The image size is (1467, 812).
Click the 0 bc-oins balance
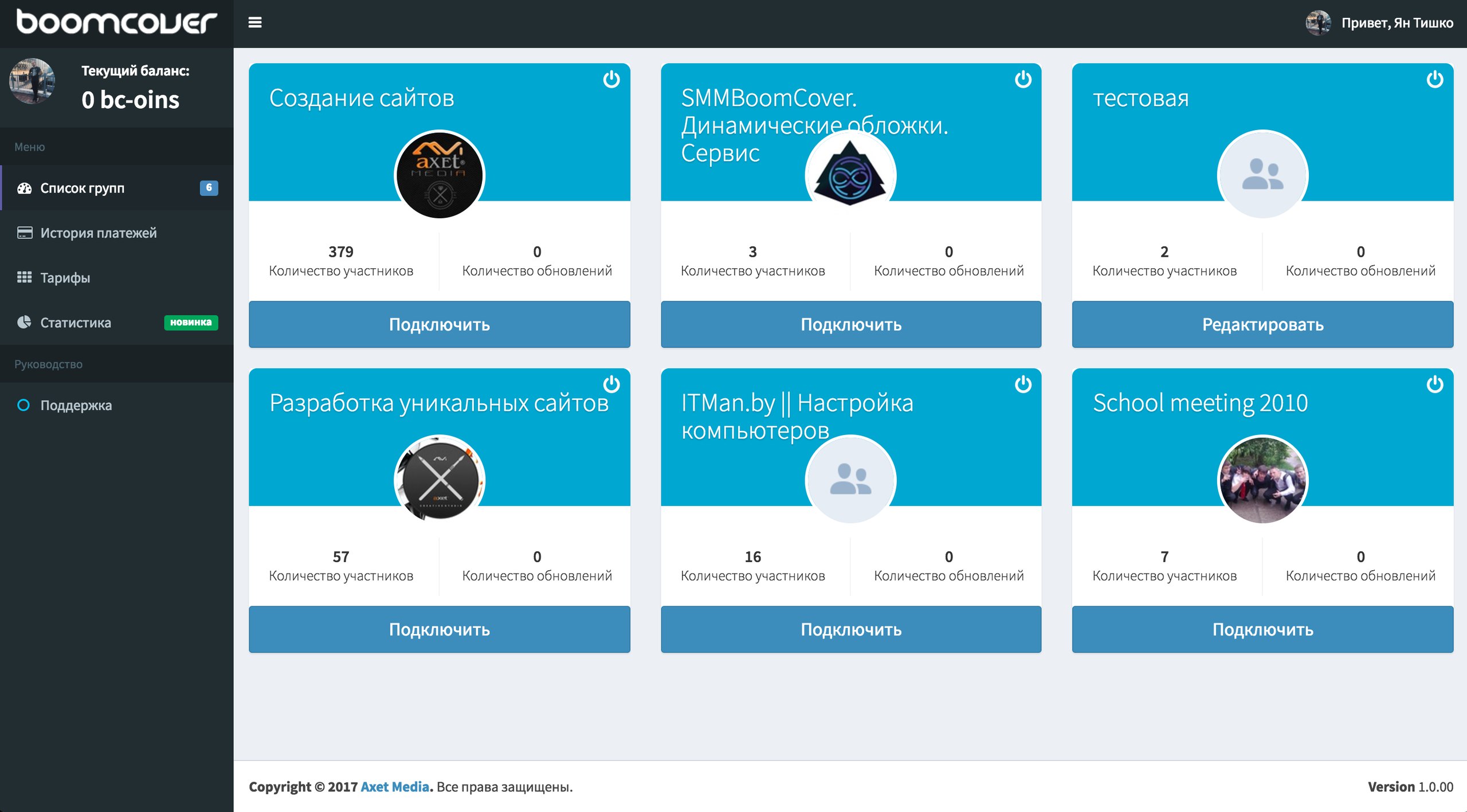[131, 100]
